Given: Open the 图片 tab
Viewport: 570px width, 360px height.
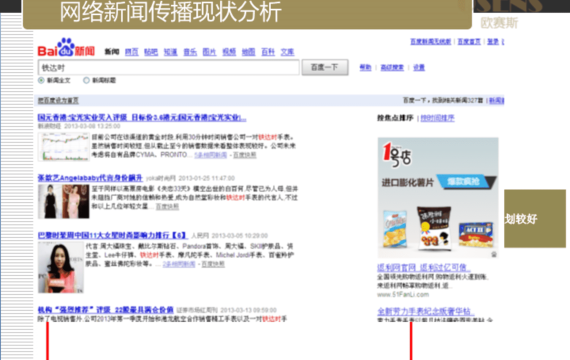Looking at the screenshot, I should pos(209,52).
